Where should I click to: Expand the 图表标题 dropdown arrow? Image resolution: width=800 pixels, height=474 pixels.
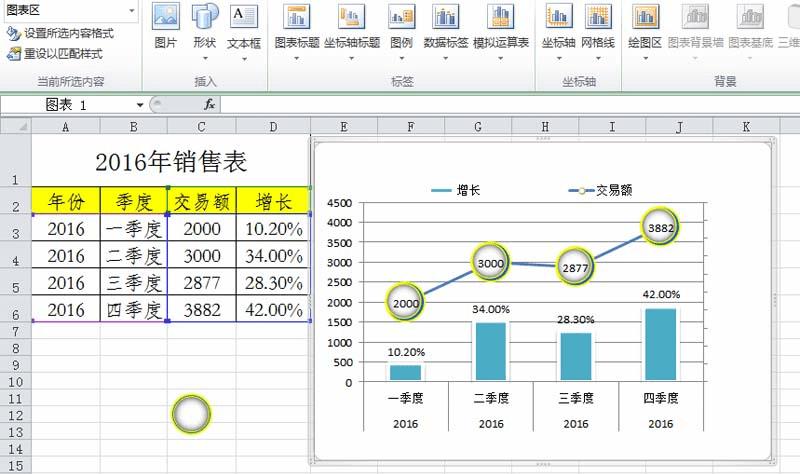pyautogui.click(x=297, y=58)
